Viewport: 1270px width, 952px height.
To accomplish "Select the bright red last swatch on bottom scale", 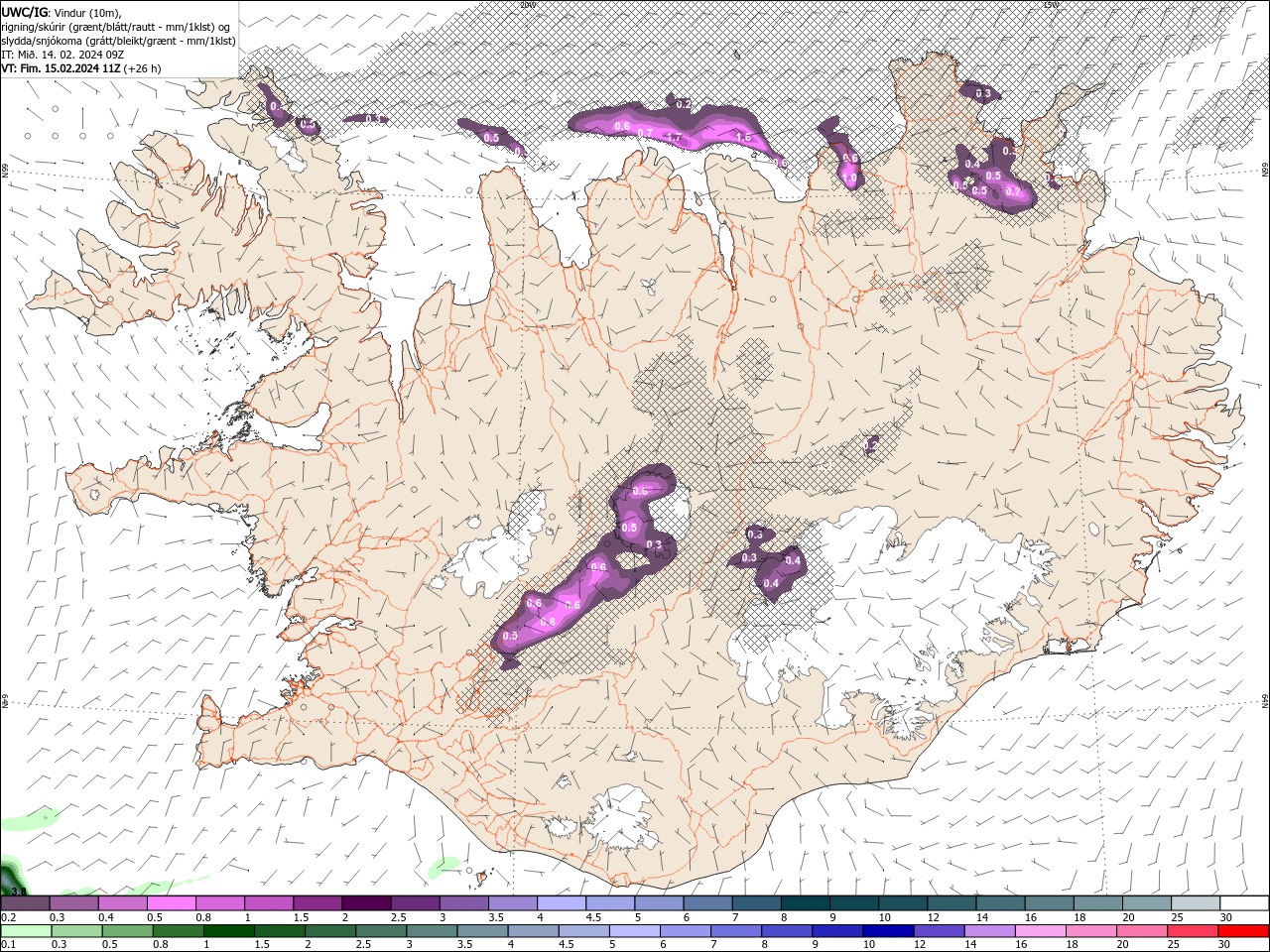I will pyautogui.click(x=1242, y=931).
